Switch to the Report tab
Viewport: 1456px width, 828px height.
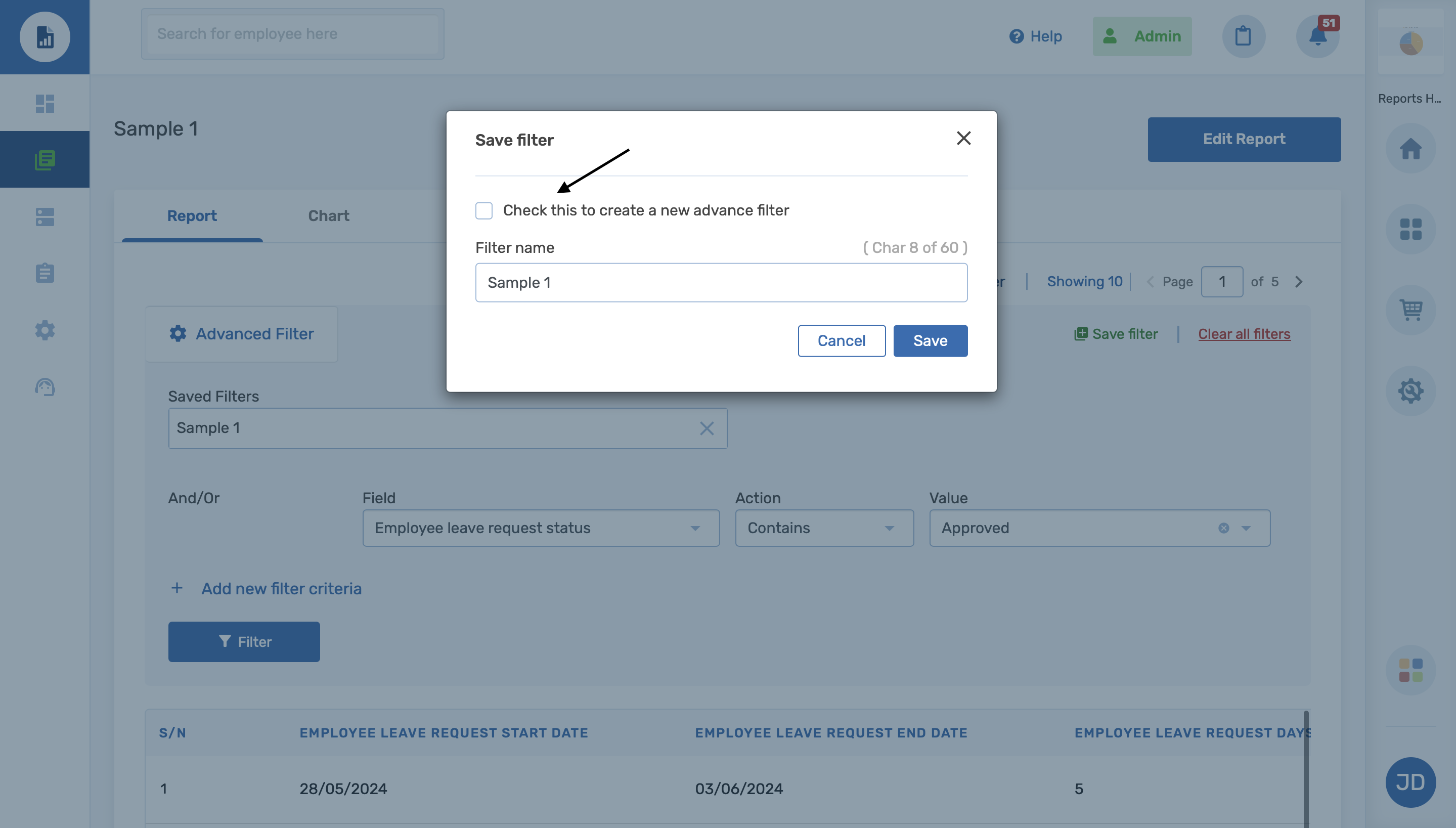coord(192,216)
